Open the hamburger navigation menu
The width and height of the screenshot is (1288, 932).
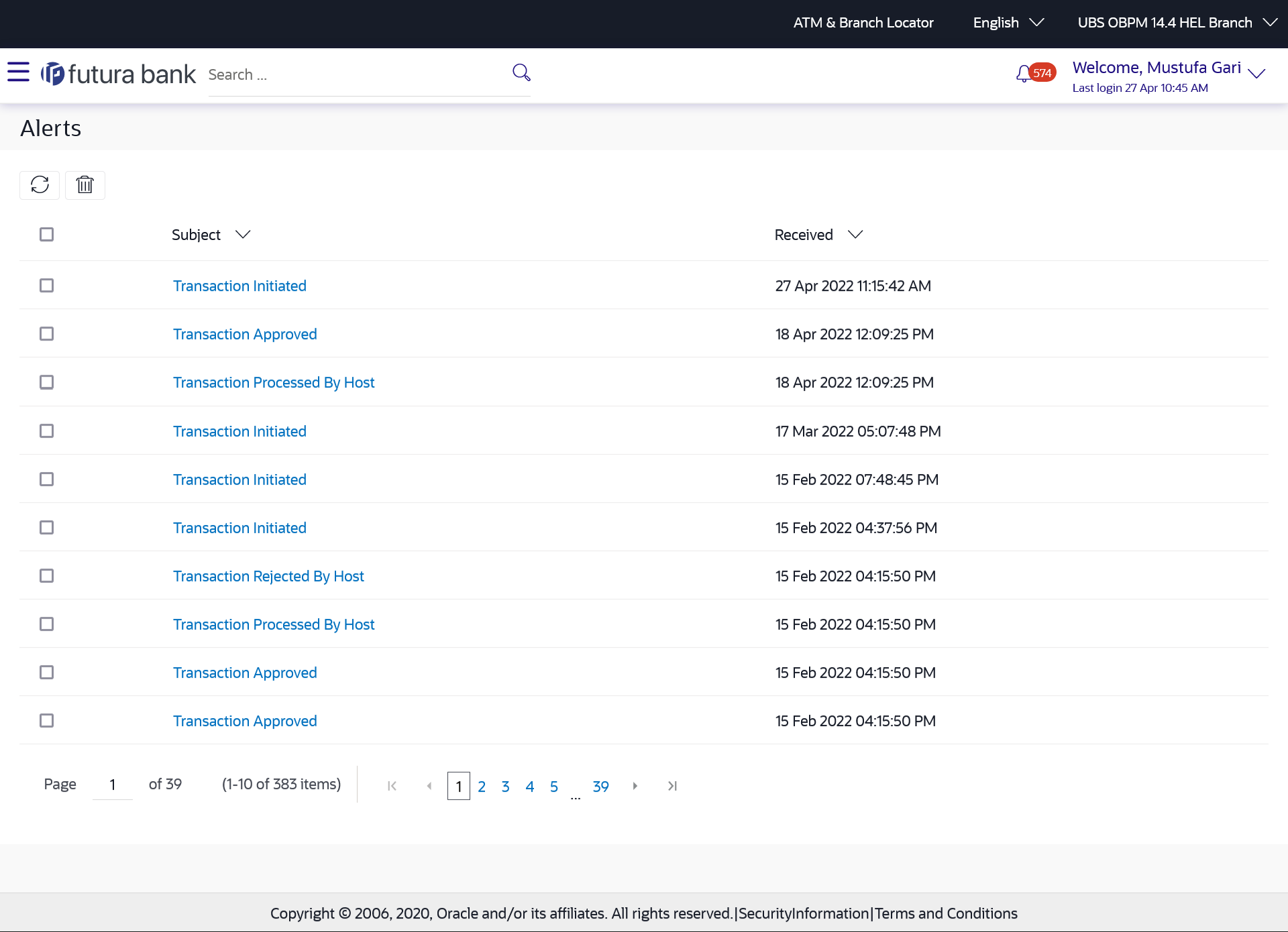(18, 72)
